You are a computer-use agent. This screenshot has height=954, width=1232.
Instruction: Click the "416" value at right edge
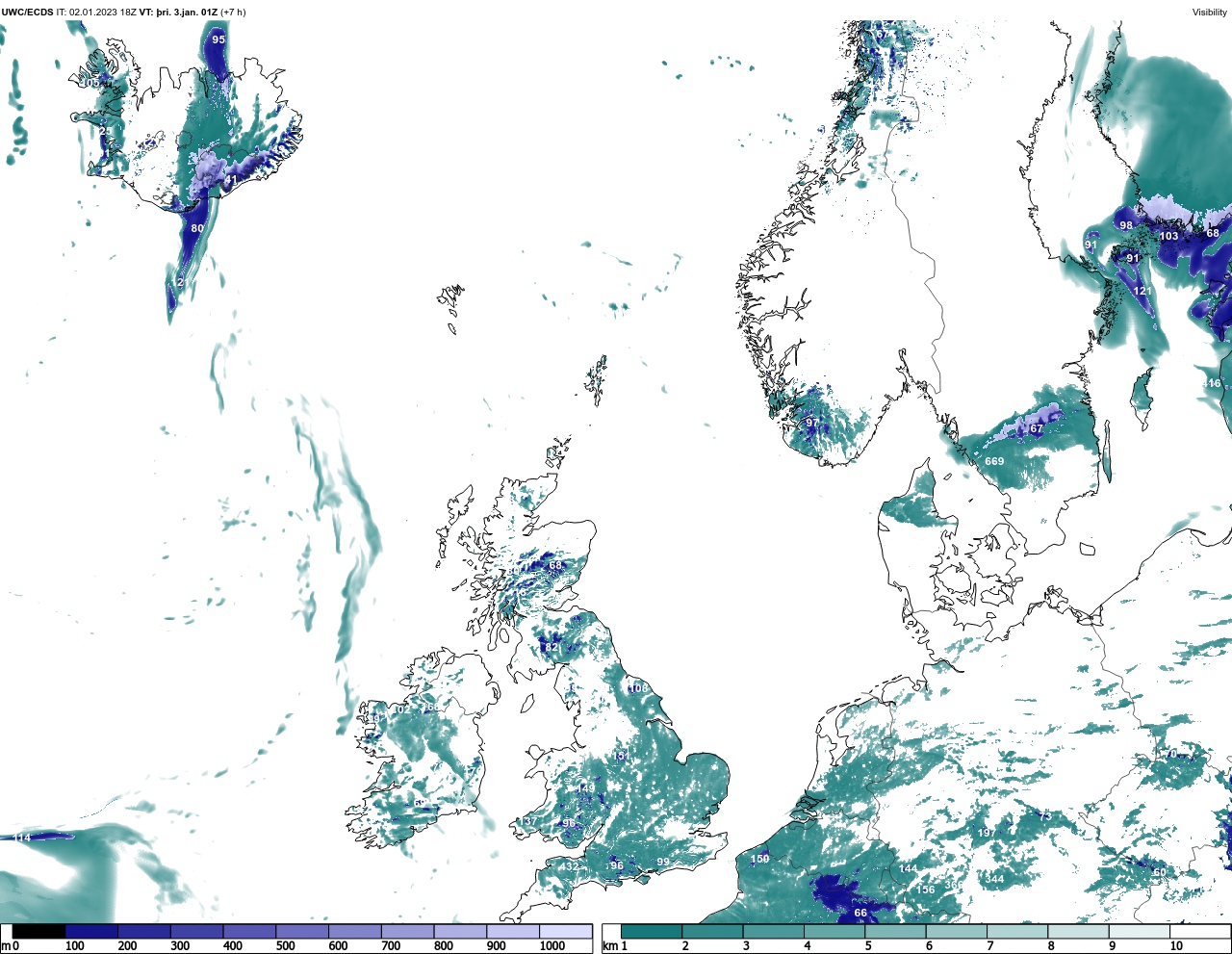click(x=1211, y=383)
